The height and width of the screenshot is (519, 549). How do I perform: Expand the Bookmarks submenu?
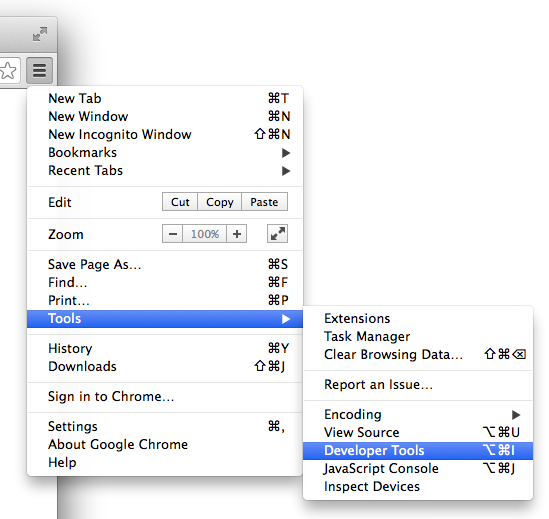pos(165,152)
